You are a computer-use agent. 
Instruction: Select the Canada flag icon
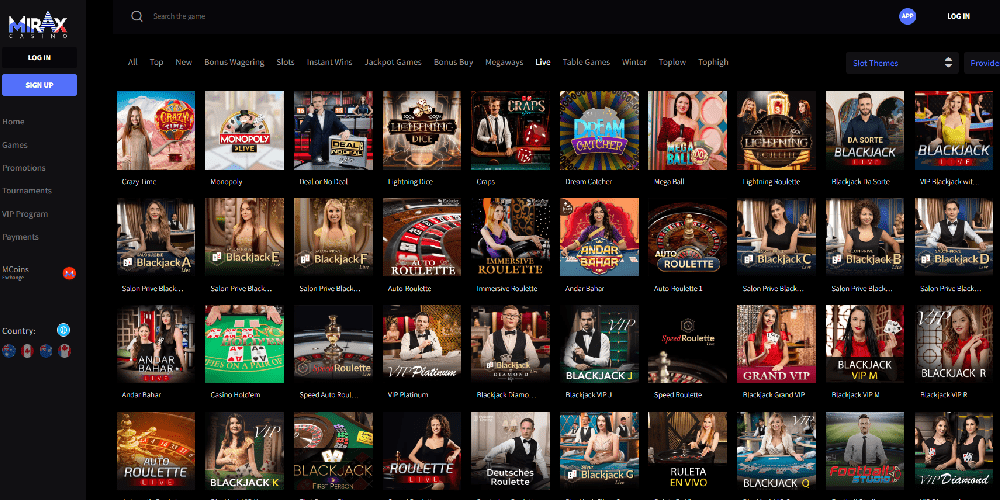coord(27,350)
